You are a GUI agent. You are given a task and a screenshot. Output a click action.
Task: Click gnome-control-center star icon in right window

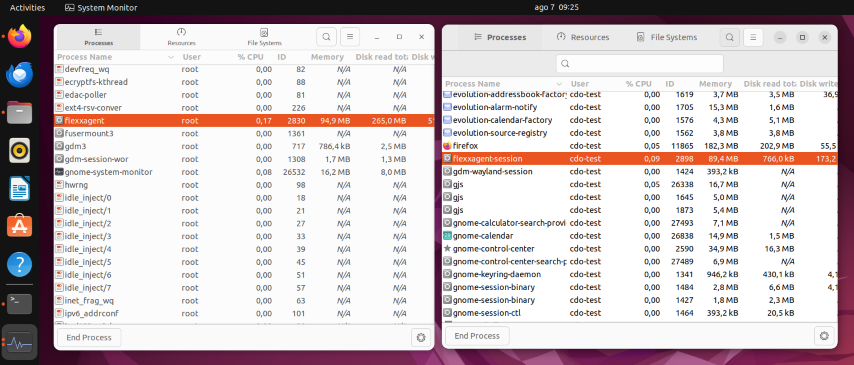[447, 248]
